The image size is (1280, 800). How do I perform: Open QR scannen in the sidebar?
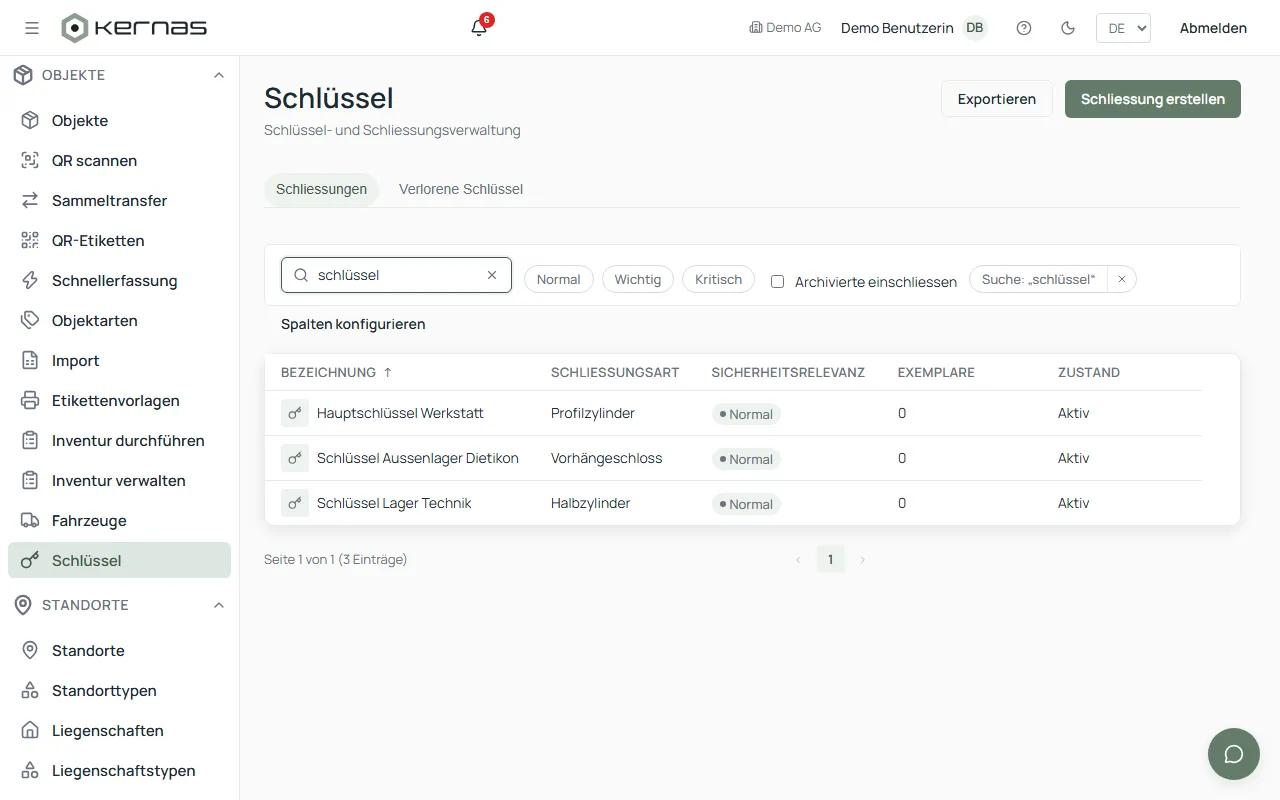point(119,160)
